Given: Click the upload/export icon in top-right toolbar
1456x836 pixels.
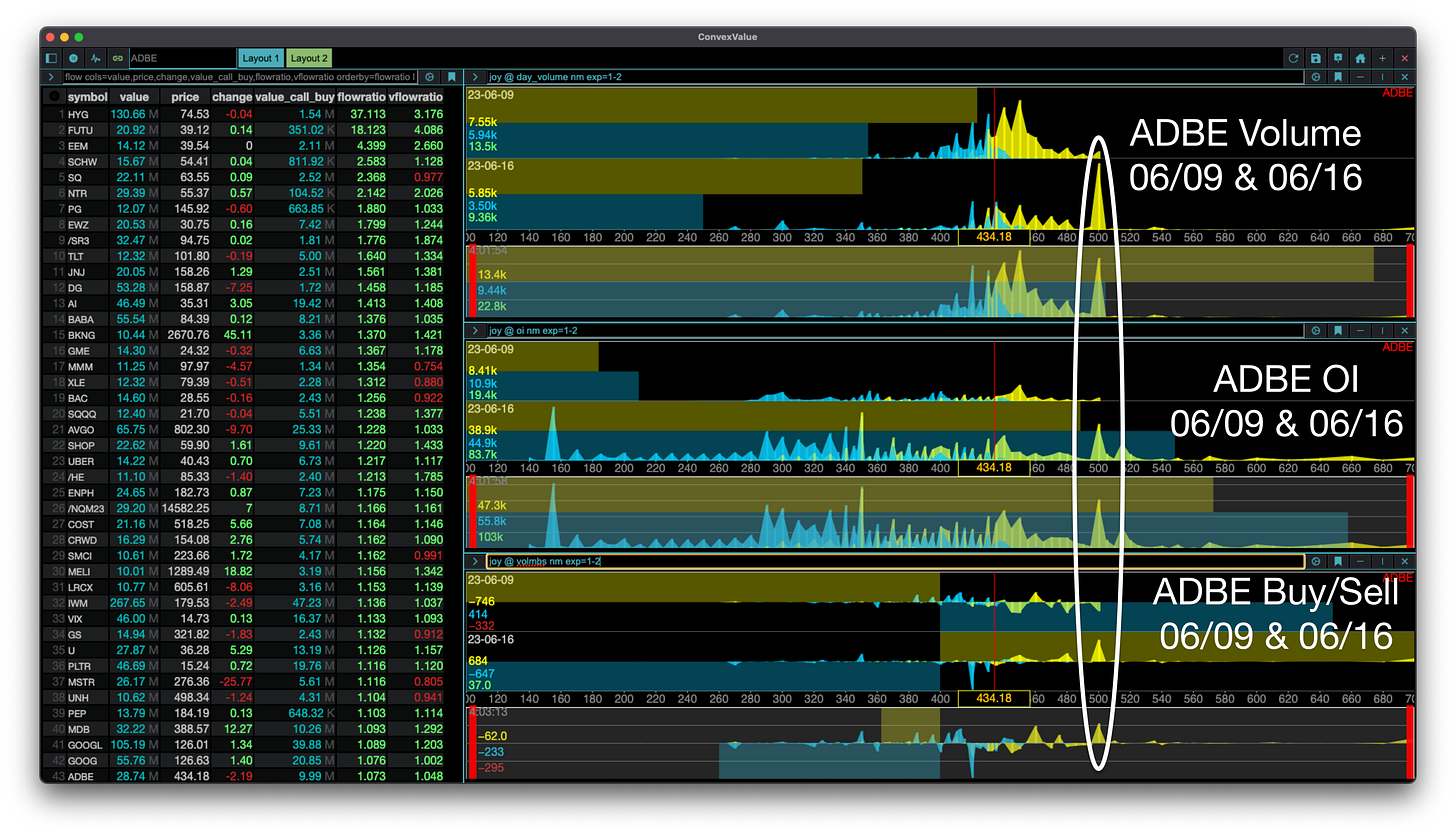Looking at the screenshot, I should pyautogui.click(x=1338, y=59).
